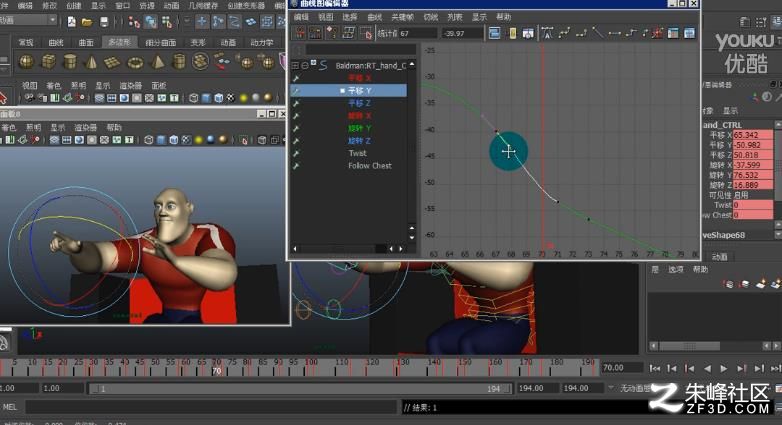Screen dimensions: 782x425
Task: Select the polygon torus shelf icon
Action: [135, 62]
